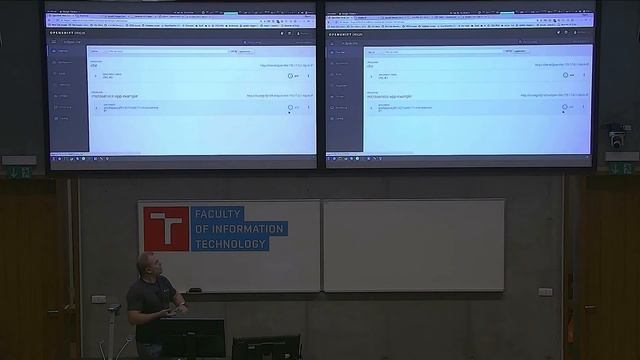Open Overview in right screen's sidebar

point(338,52)
